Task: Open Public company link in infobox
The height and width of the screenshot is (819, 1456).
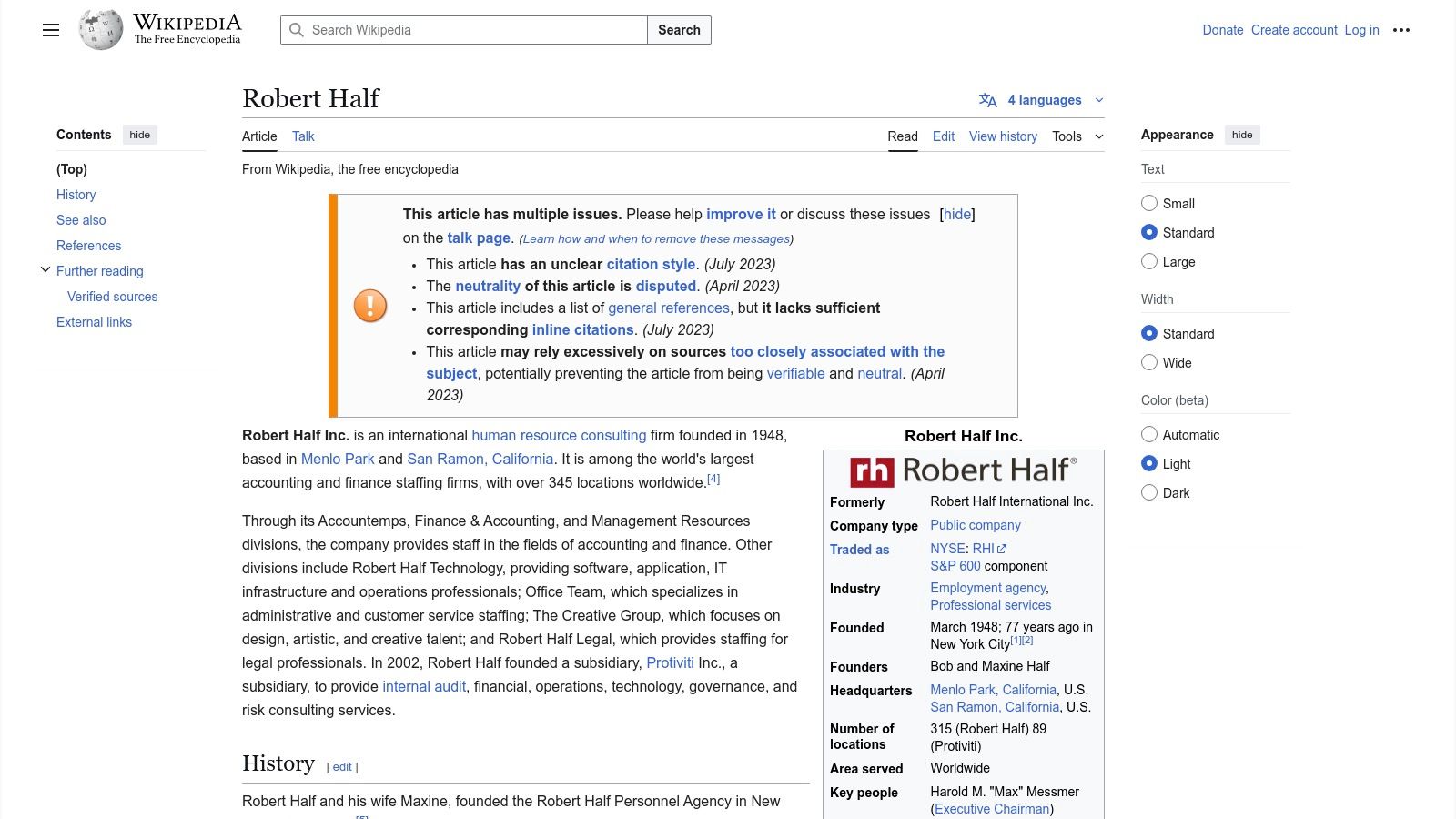Action: 976,526
